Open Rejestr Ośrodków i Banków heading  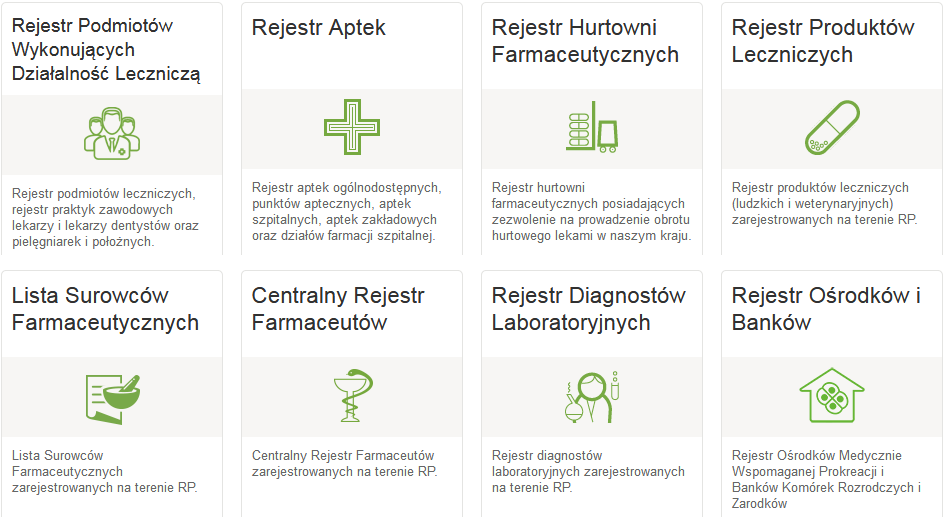pyautogui.click(x=825, y=309)
